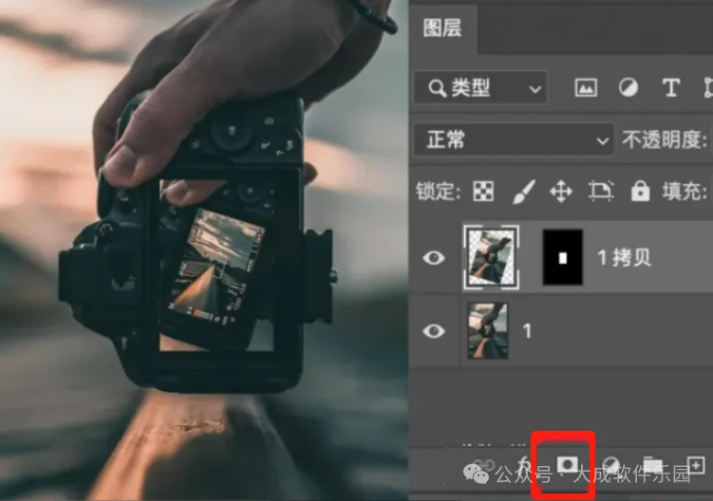Image resolution: width=713 pixels, height=501 pixels.
Task: Click the Create new group folder icon
Action: pos(653,465)
